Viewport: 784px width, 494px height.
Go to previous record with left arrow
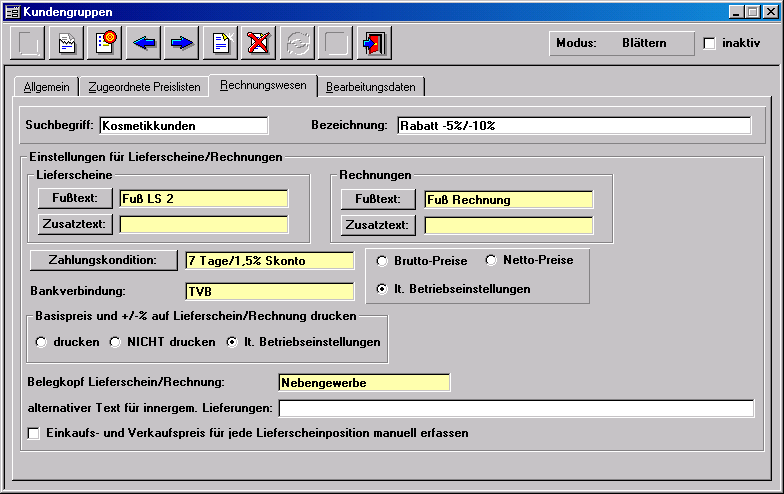143,43
